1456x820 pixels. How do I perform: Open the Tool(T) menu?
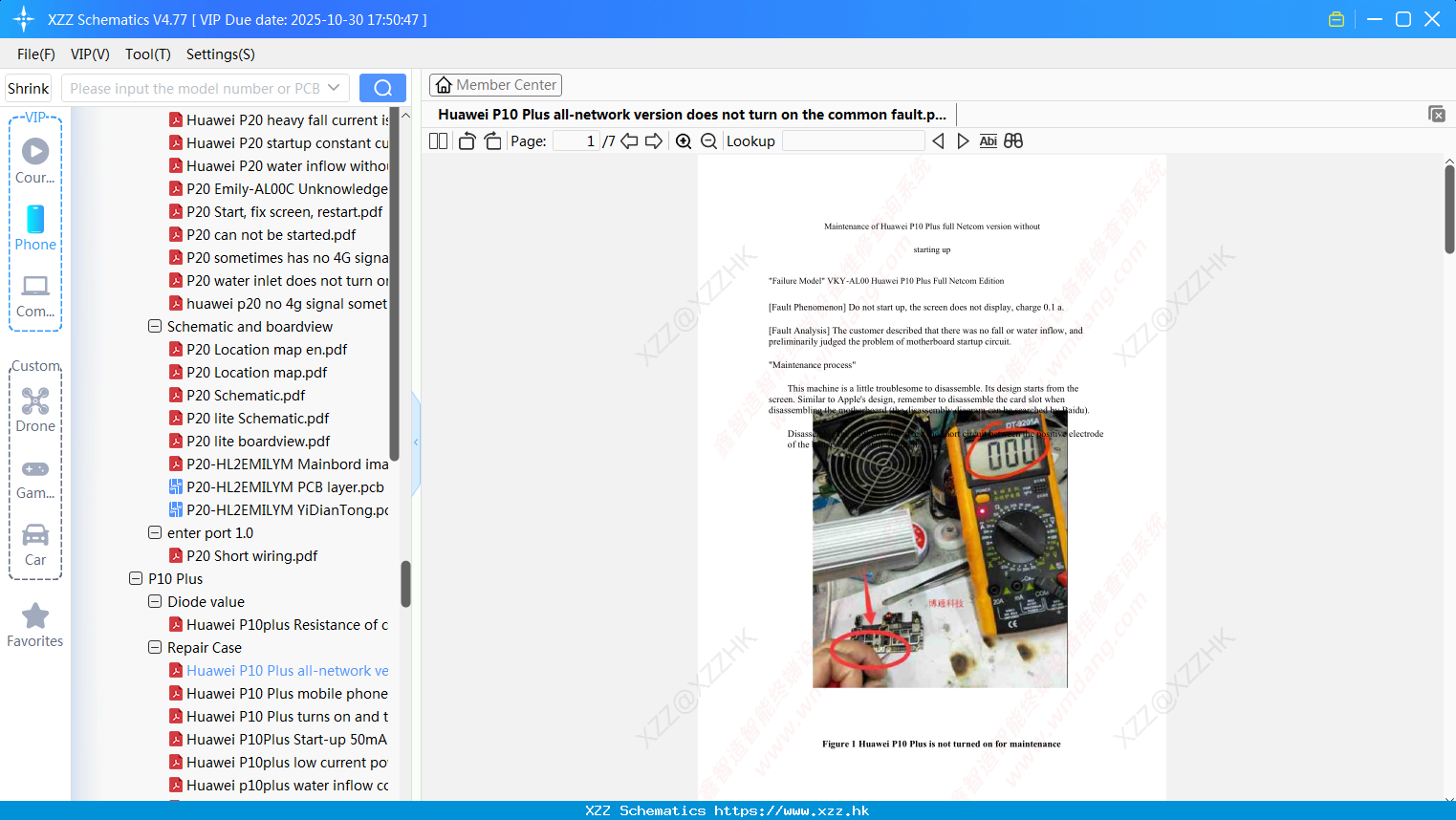click(x=148, y=54)
